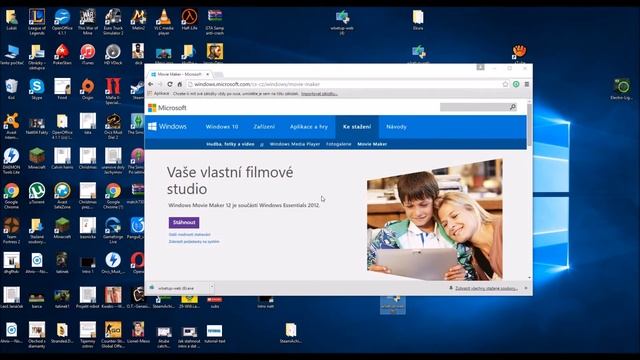Select the Gameforge Live desktop icon

pos(113,230)
